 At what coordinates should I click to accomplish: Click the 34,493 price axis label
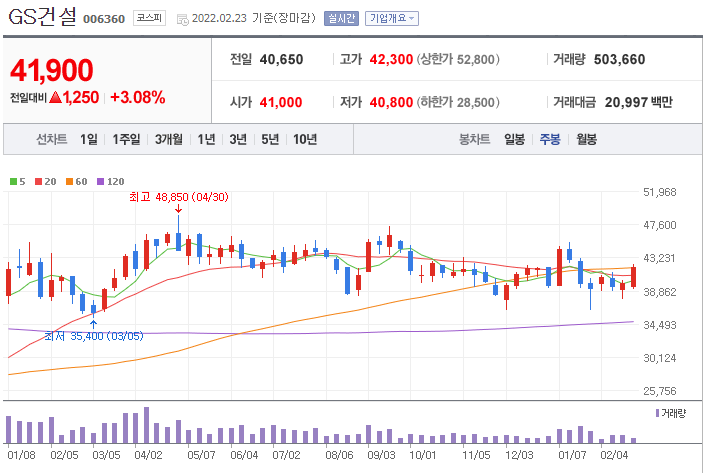tap(660, 325)
